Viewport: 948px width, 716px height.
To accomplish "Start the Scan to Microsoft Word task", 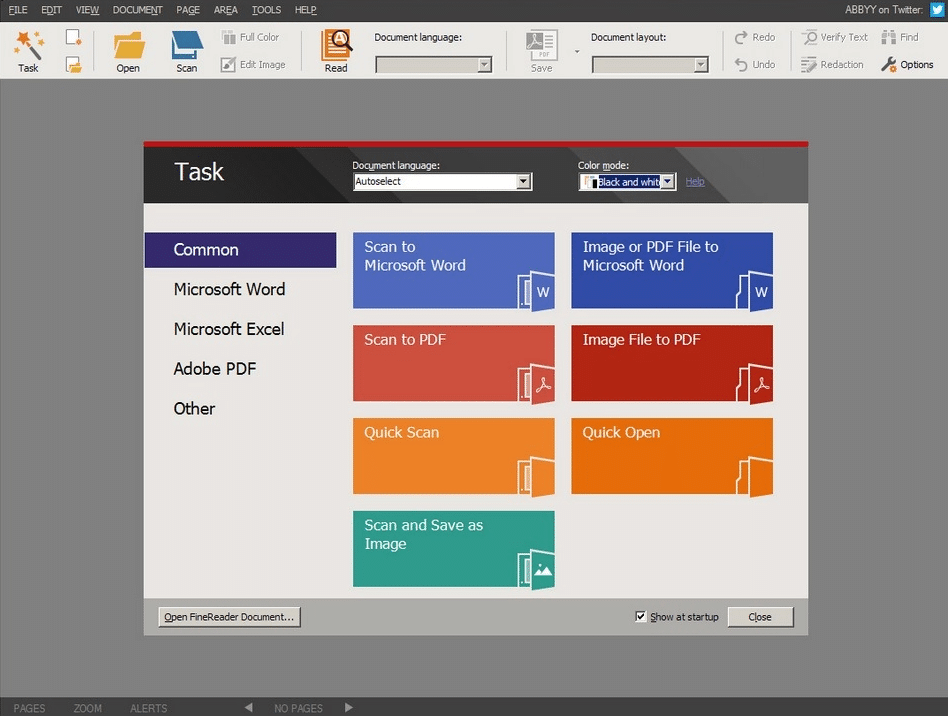I will coord(453,271).
